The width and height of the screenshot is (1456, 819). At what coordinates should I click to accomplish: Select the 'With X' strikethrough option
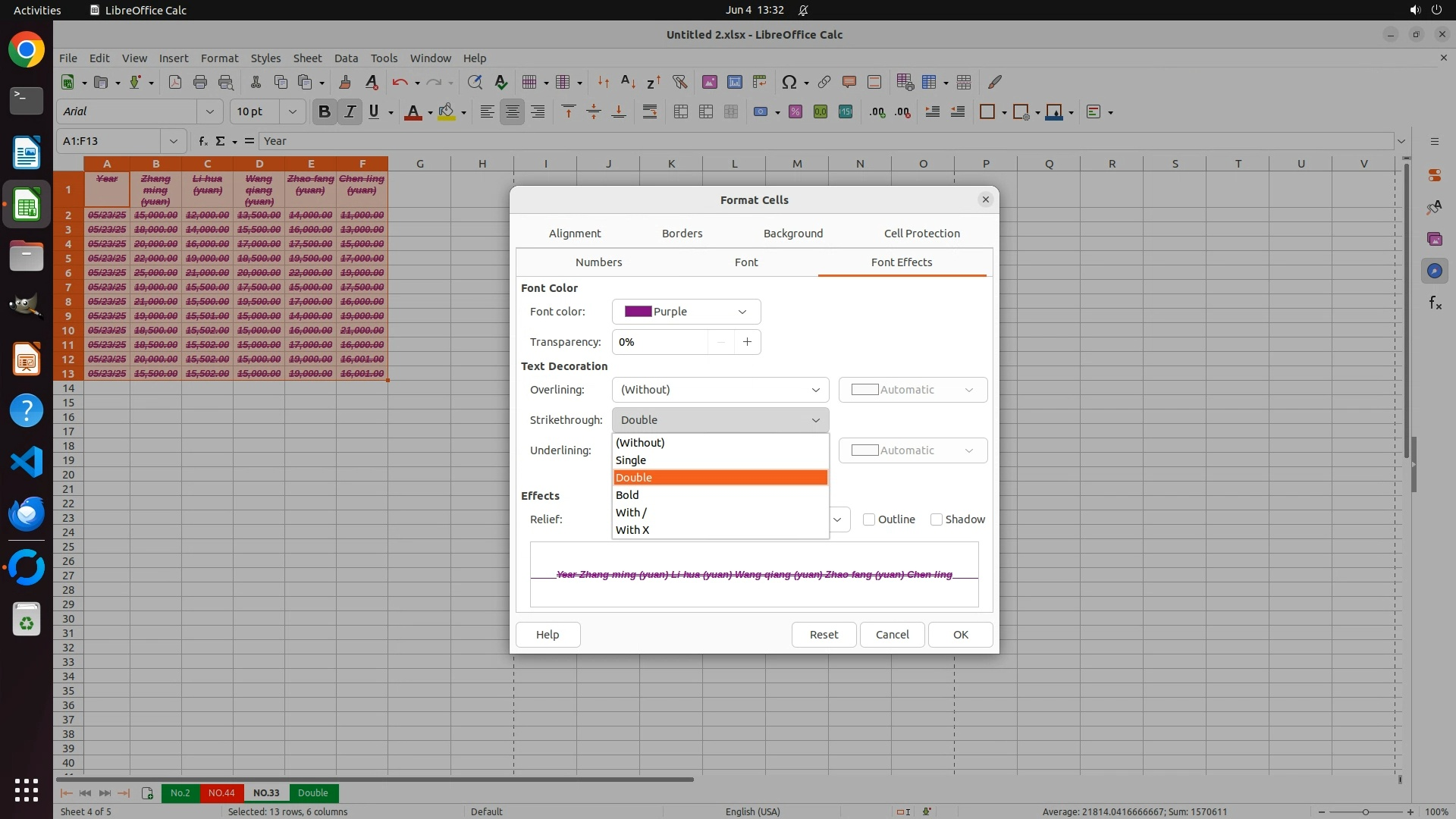click(632, 530)
